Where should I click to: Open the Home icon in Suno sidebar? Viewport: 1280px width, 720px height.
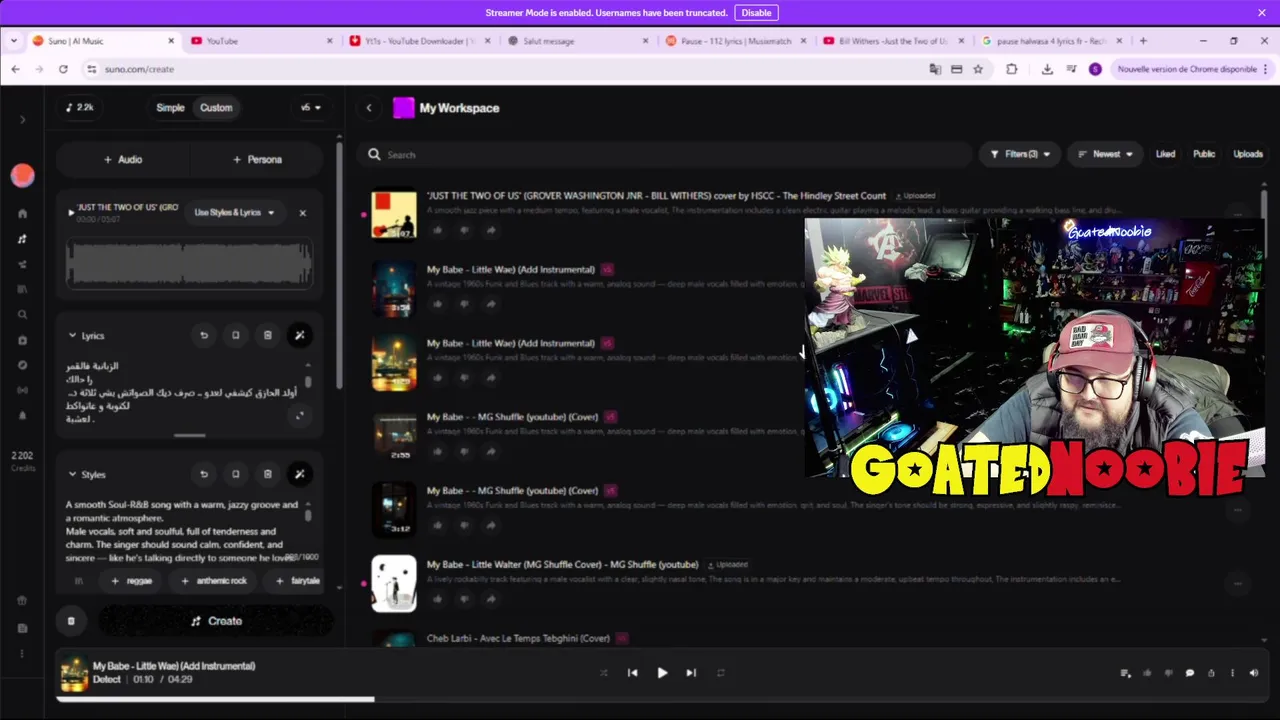click(x=22, y=213)
